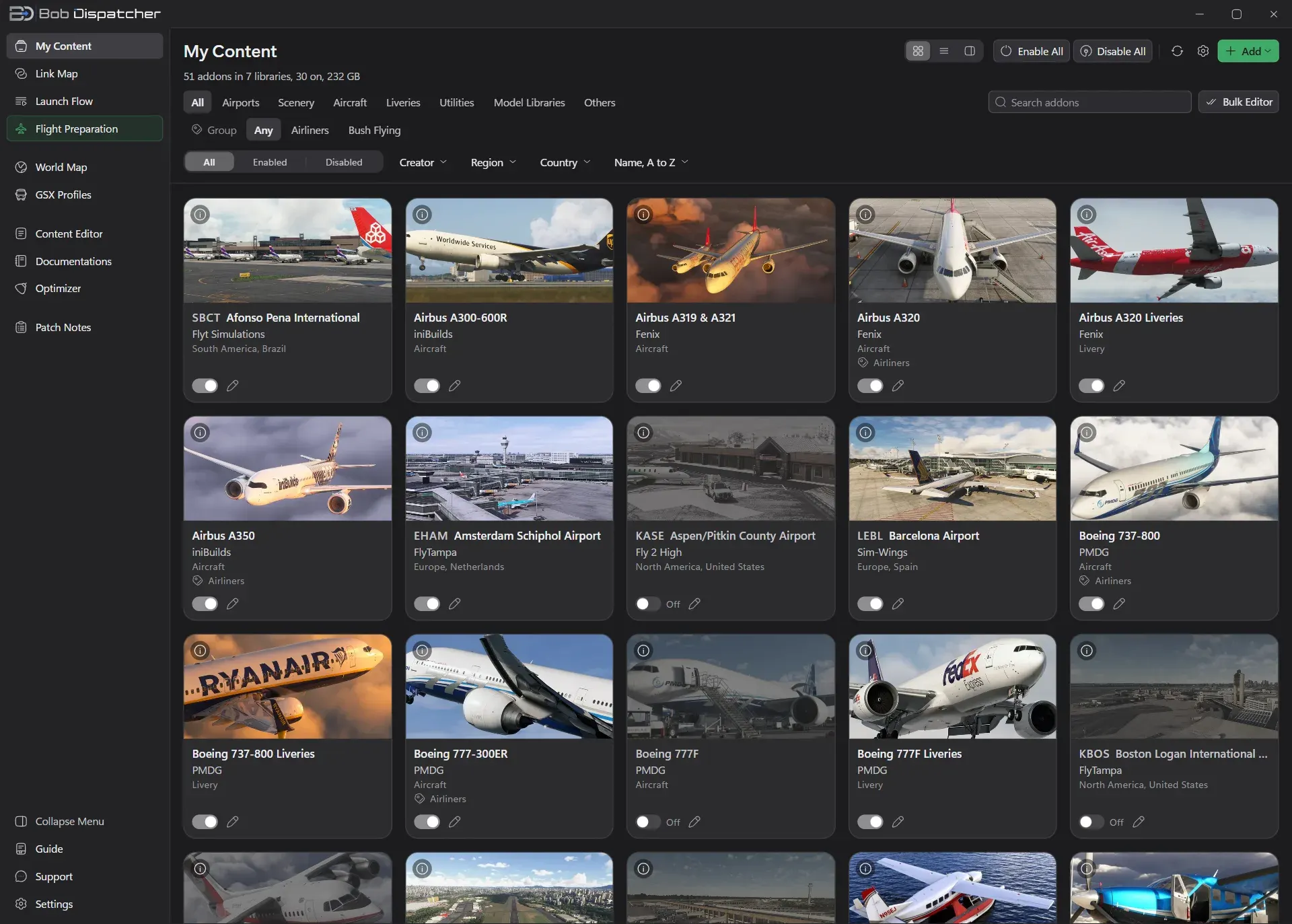Click Collapse Menu in sidebar
Screen dimensions: 1292x924
tap(85, 821)
